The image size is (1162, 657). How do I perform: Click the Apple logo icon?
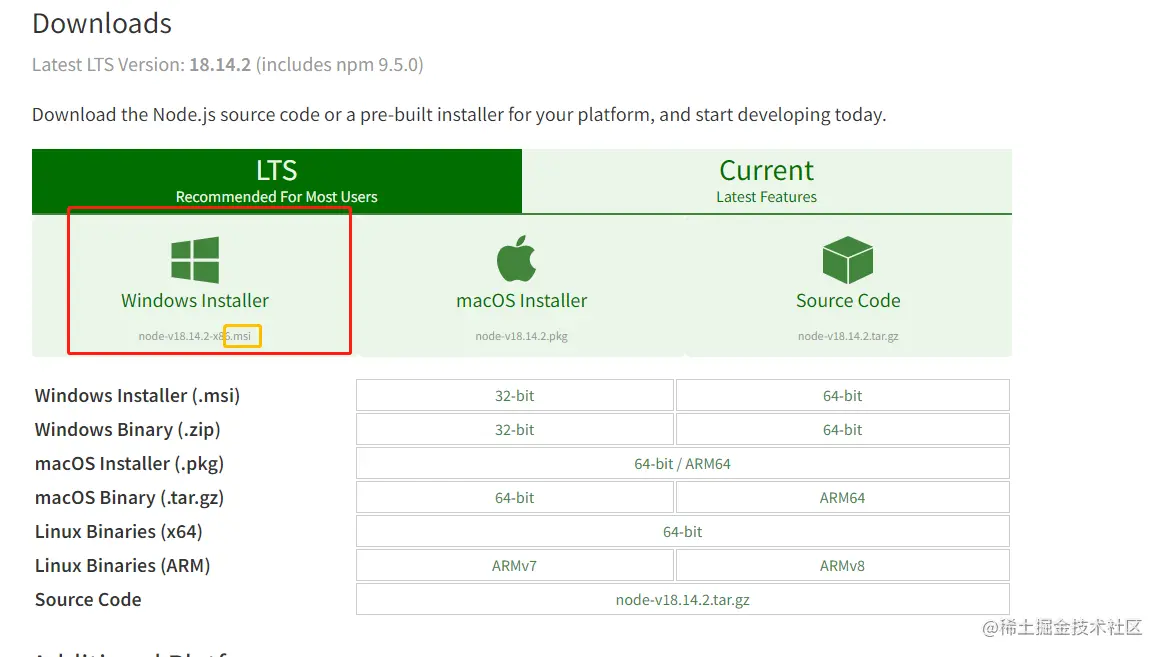coord(517,259)
